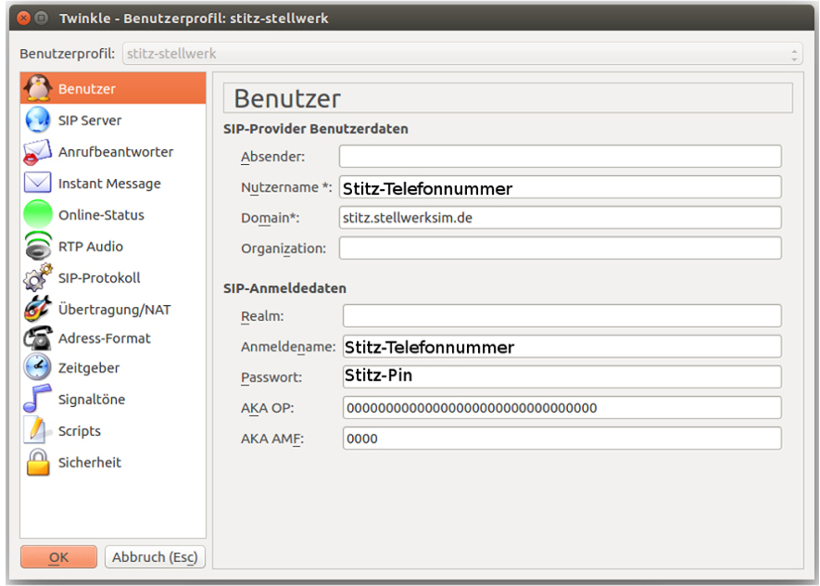Open the SIP Server settings page label
Viewport: 820px width, 586px height.
89,120
